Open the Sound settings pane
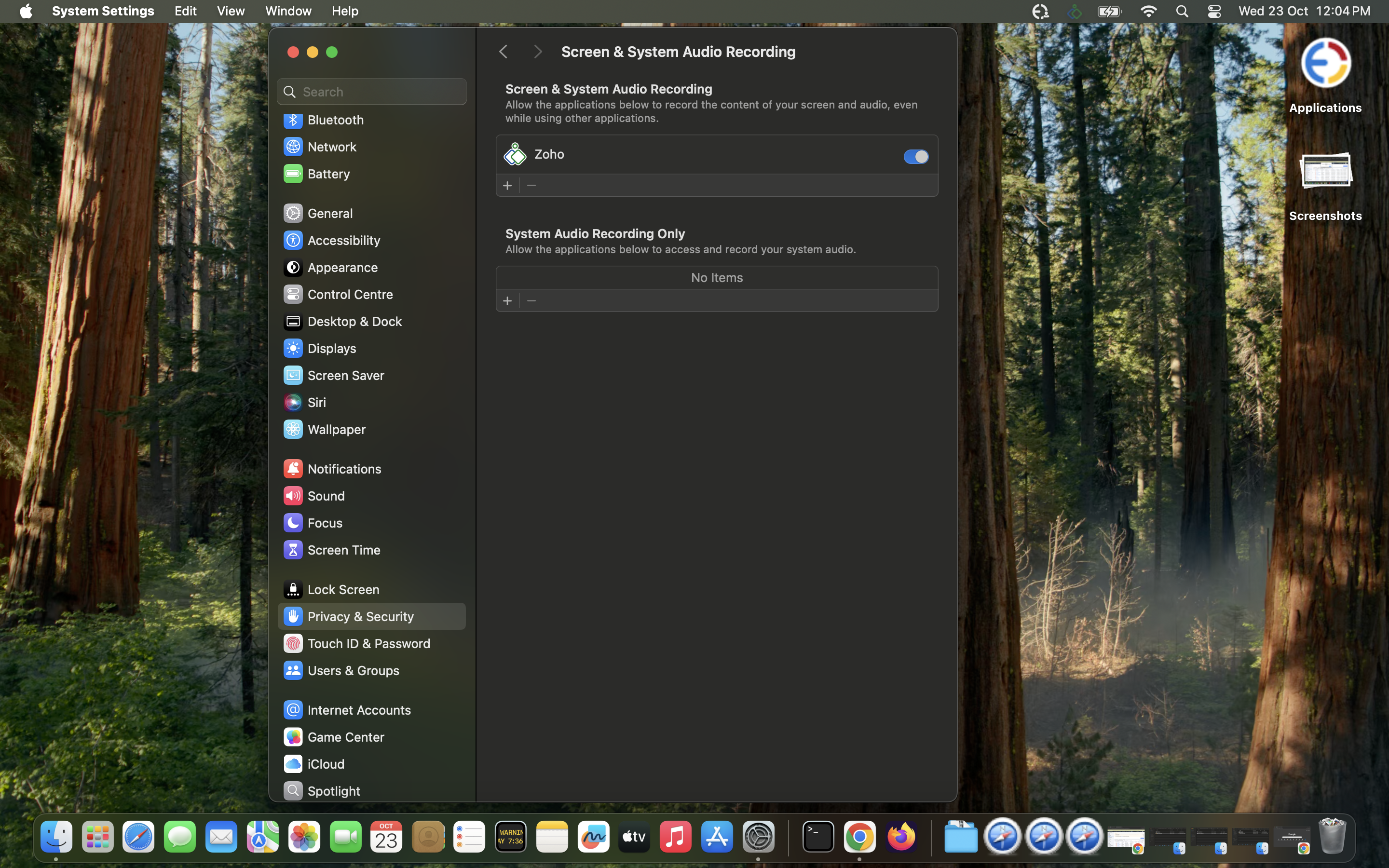Viewport: 1389px width, 868px height. [326, 495]
